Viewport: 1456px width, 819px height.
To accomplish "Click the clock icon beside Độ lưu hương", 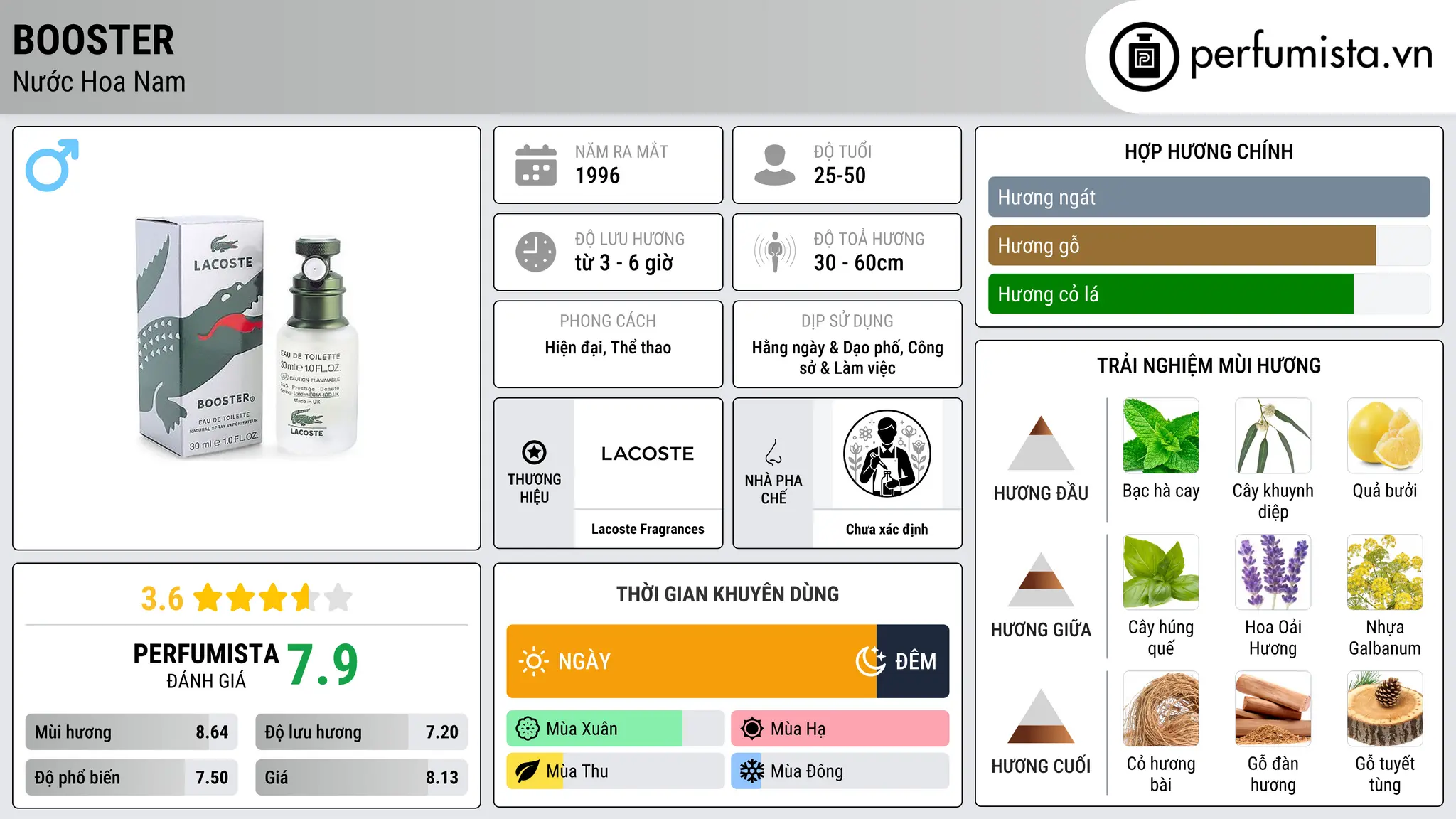I will coord(536,252).
